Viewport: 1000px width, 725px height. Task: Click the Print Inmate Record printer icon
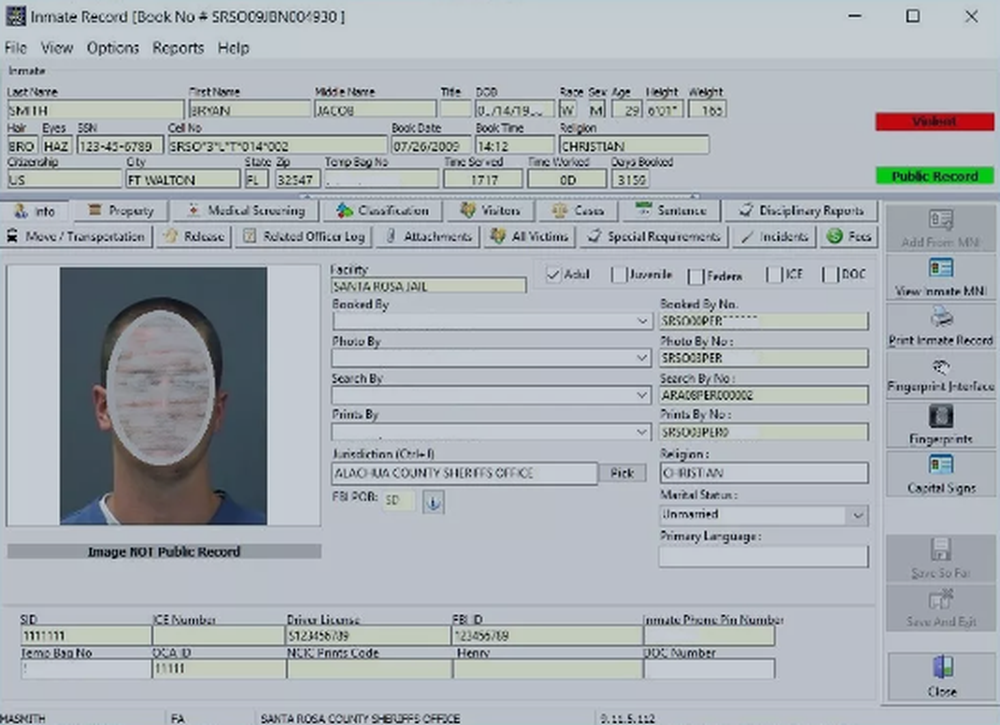941,318
